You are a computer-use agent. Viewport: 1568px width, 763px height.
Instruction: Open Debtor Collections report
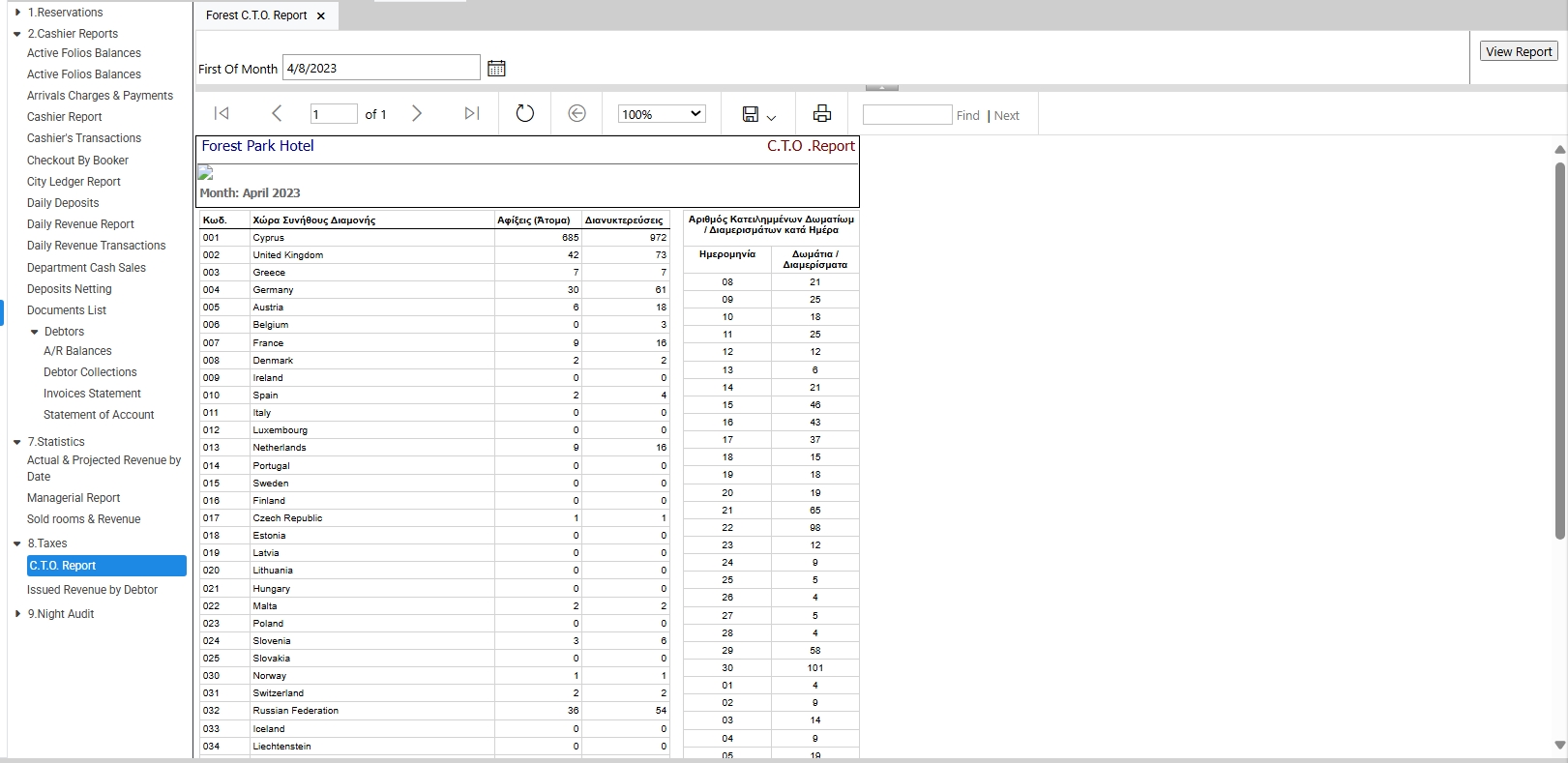[90, 372]
